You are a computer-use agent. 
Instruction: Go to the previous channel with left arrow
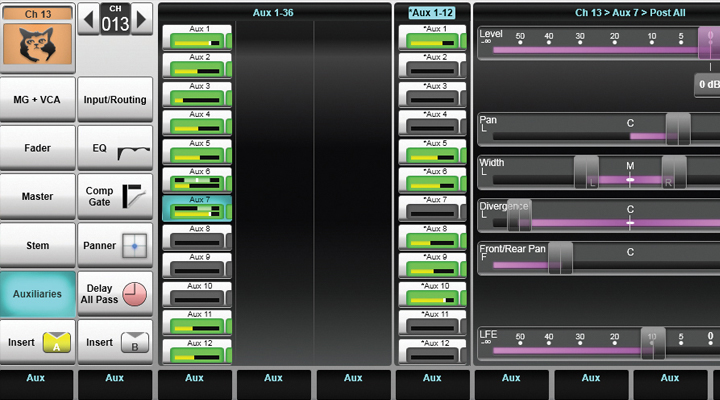tap(87, 18)
